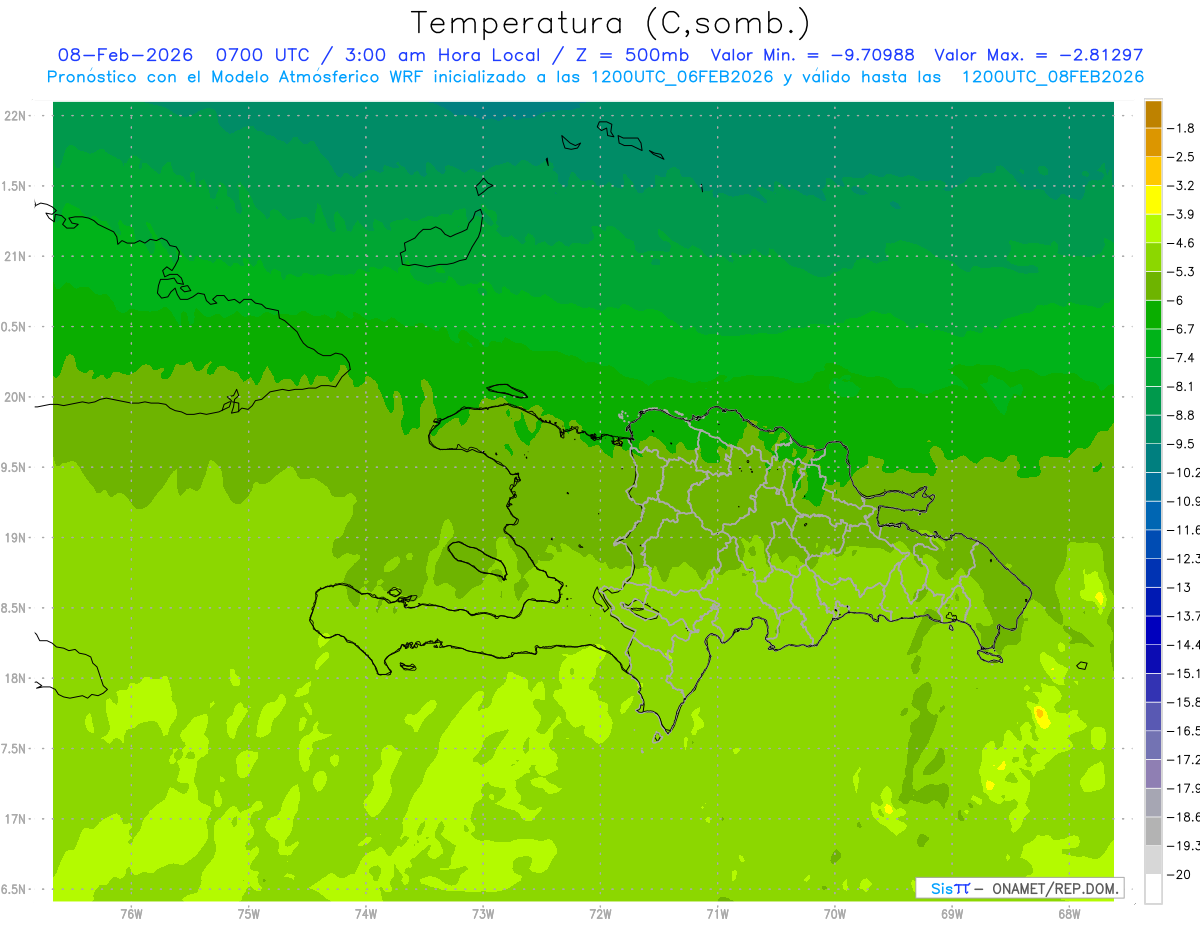Click the "-10.2" color bar label
Image resolution: width=1200 pixels, height=927 pixels.
pos(1185,473)
